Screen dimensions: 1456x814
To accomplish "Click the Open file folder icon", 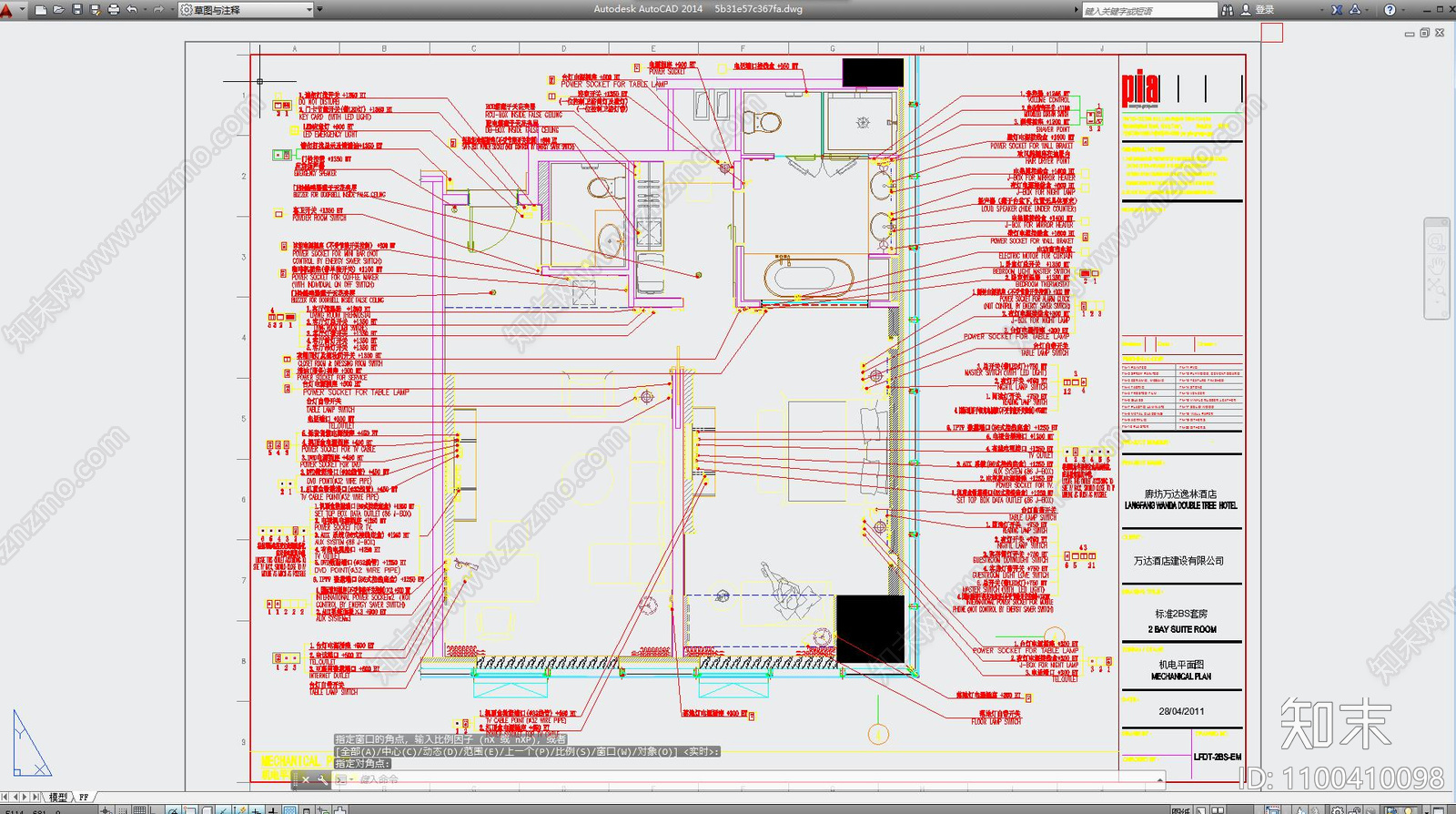I will pyautogui.click(x=58, y=10).
